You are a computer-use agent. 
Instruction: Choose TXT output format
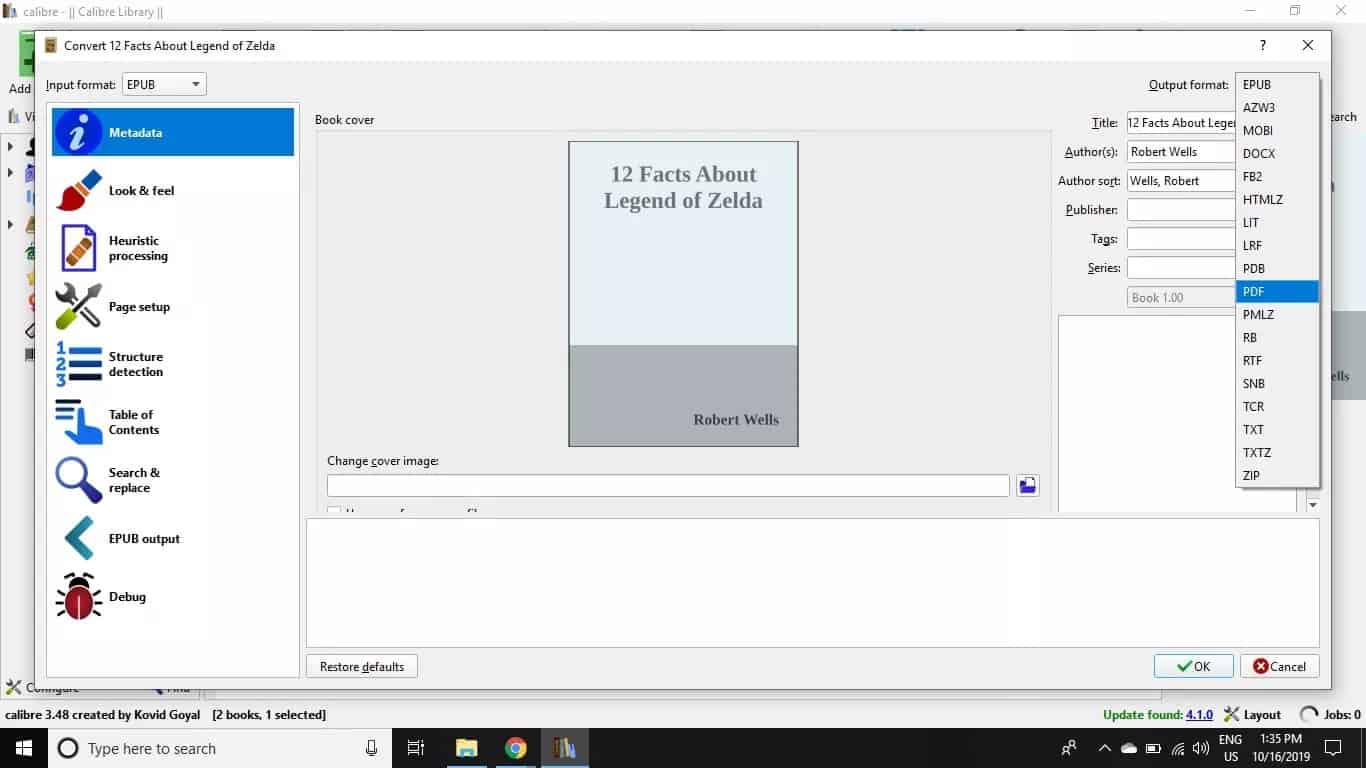tap(1277, 430)
